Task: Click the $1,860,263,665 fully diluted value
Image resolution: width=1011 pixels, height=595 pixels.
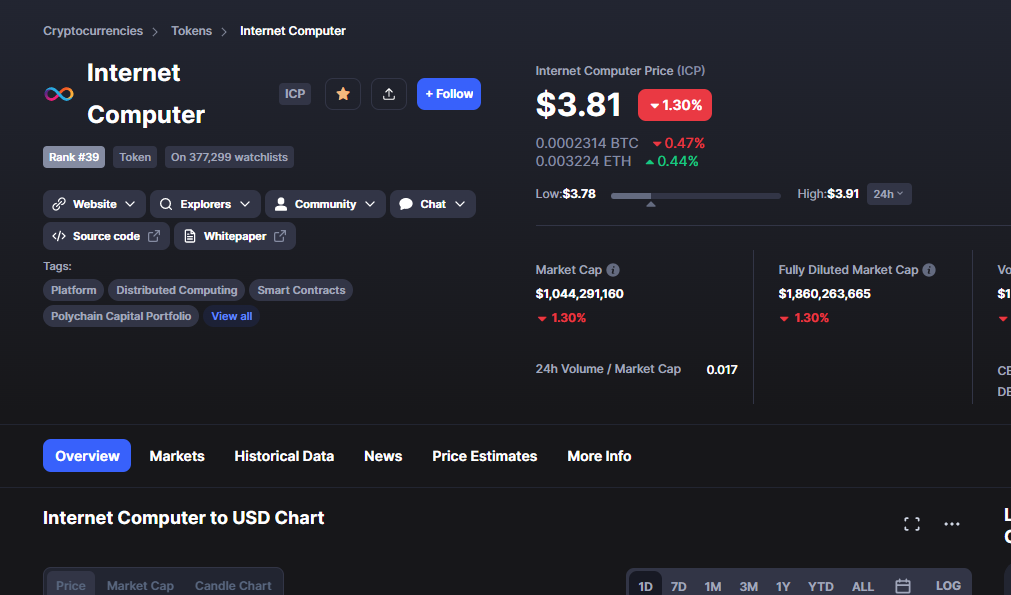Action: [x=825, y=294]
